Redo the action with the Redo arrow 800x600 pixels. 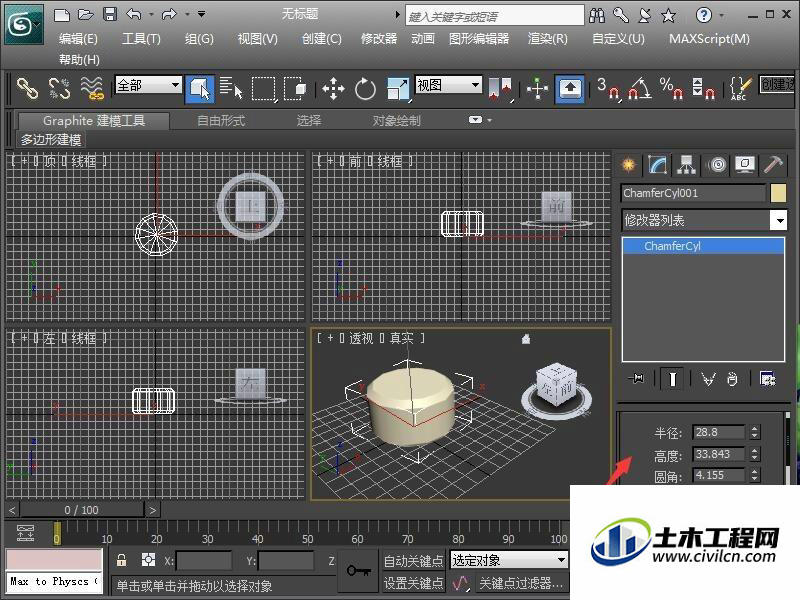[169, 14]
